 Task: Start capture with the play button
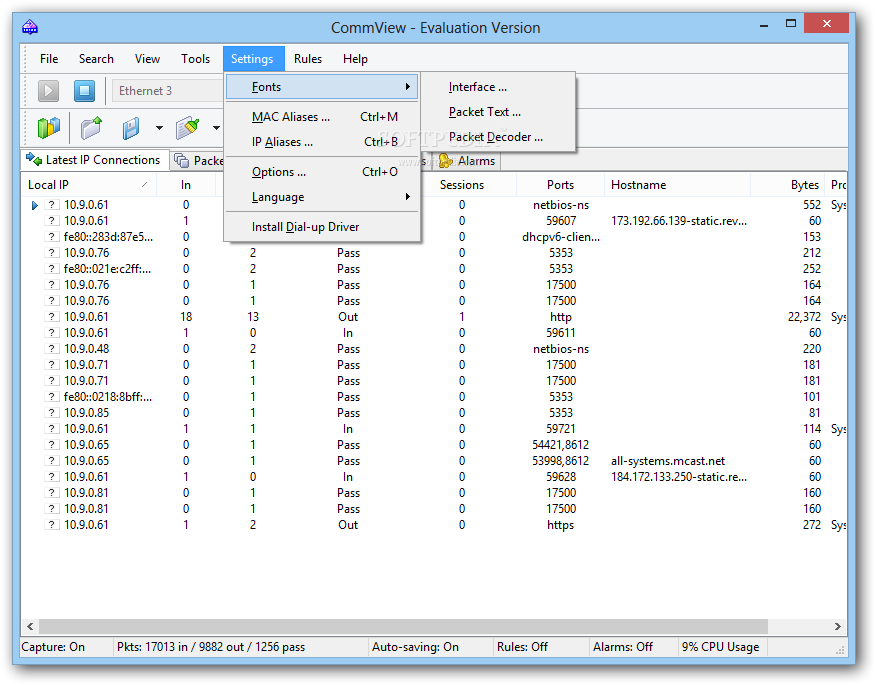(x=49, y=91)
